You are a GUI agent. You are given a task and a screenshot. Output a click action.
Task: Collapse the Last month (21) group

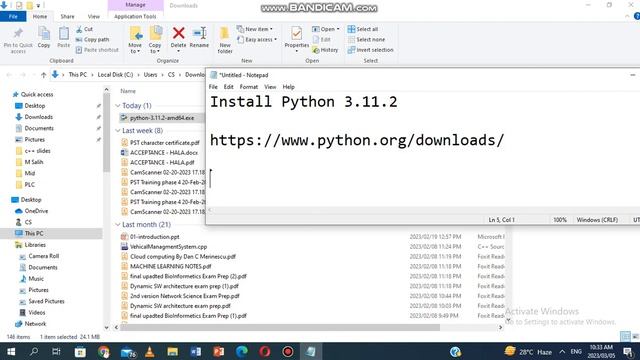118,224
